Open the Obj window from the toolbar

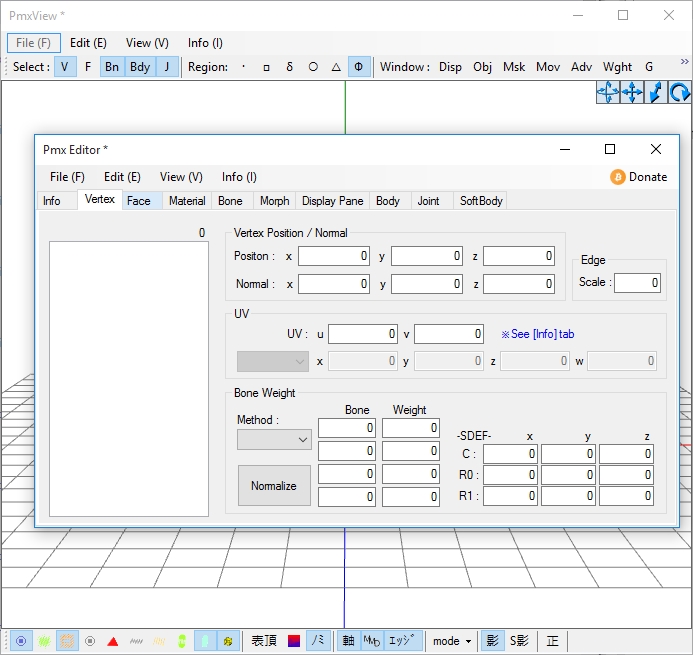(x=482, y=67)
